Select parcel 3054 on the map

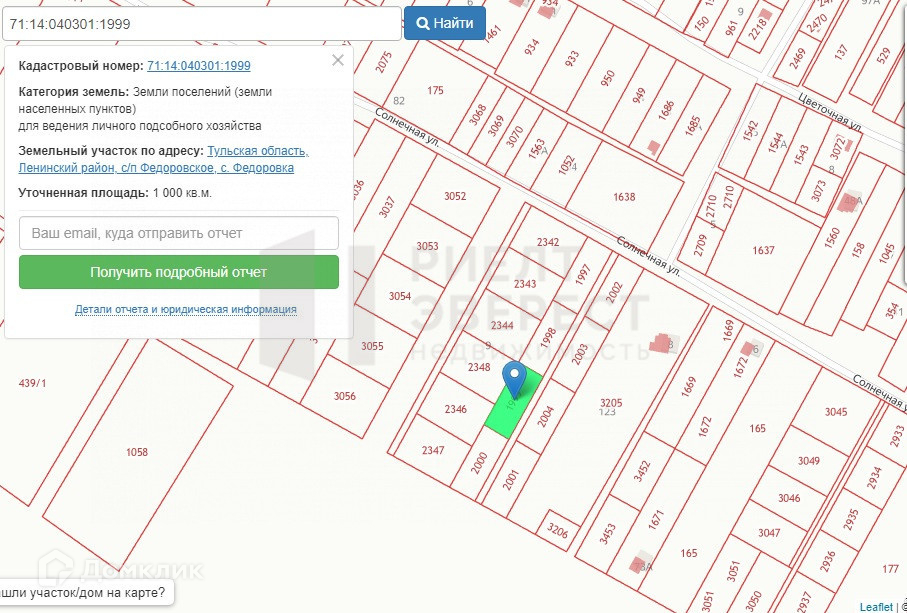coord(400,296)
